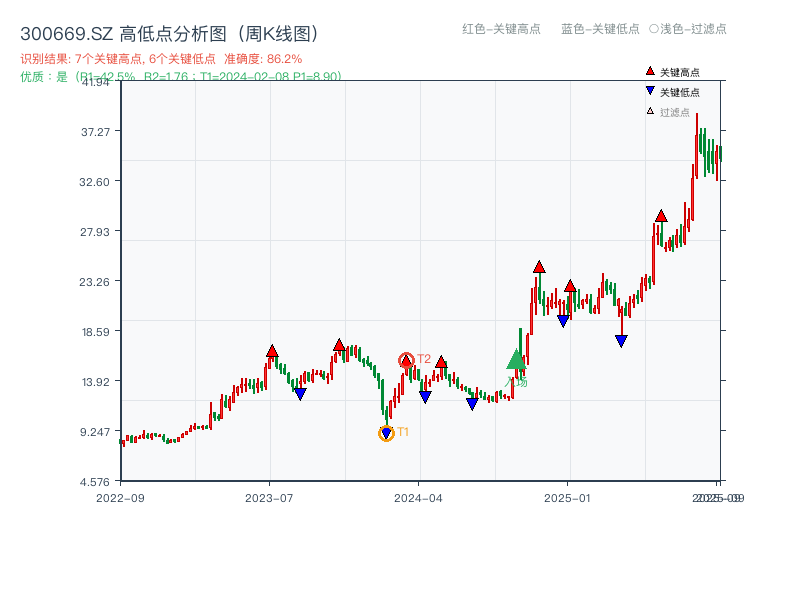Click the red 识别结果 summary text line
Viewport: 800px width, 600px height.
pos(161,59)
